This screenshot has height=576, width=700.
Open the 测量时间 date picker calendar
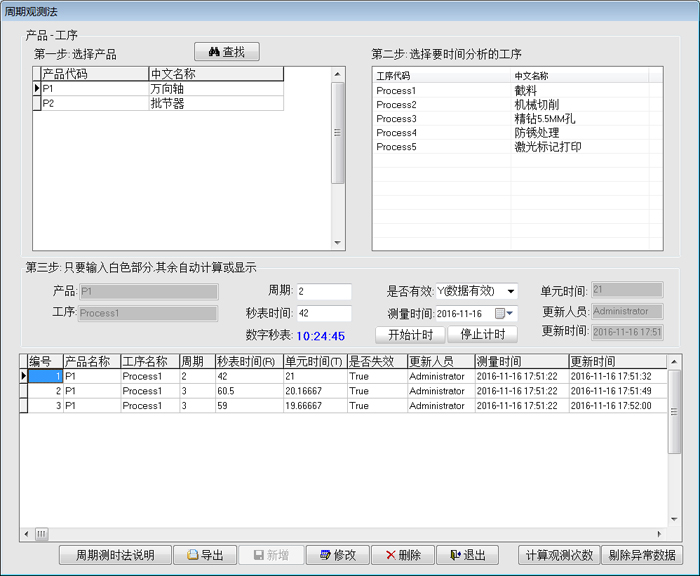pos(504,313)
